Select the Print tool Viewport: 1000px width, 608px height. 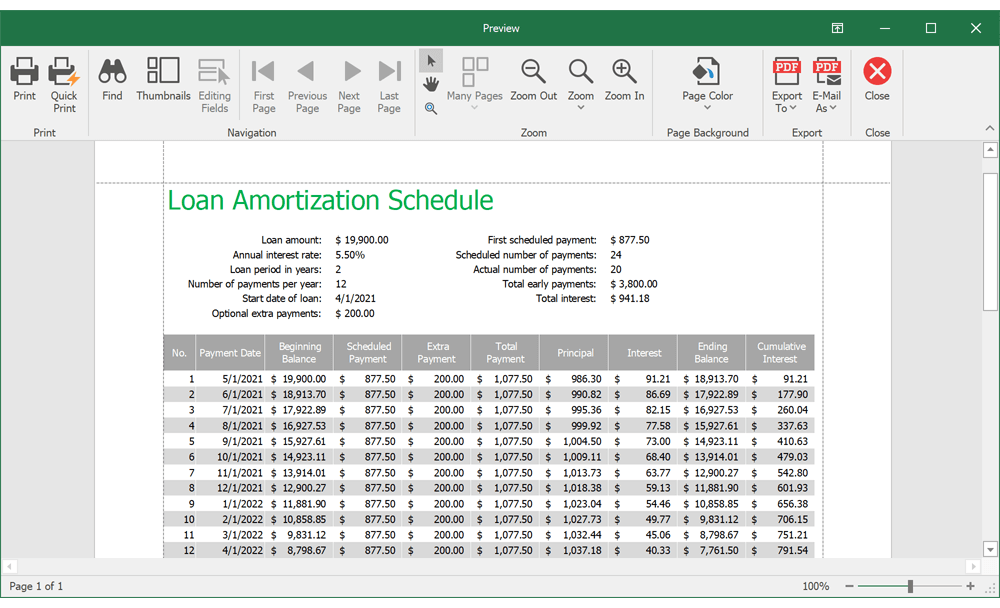tap(24, 78)
